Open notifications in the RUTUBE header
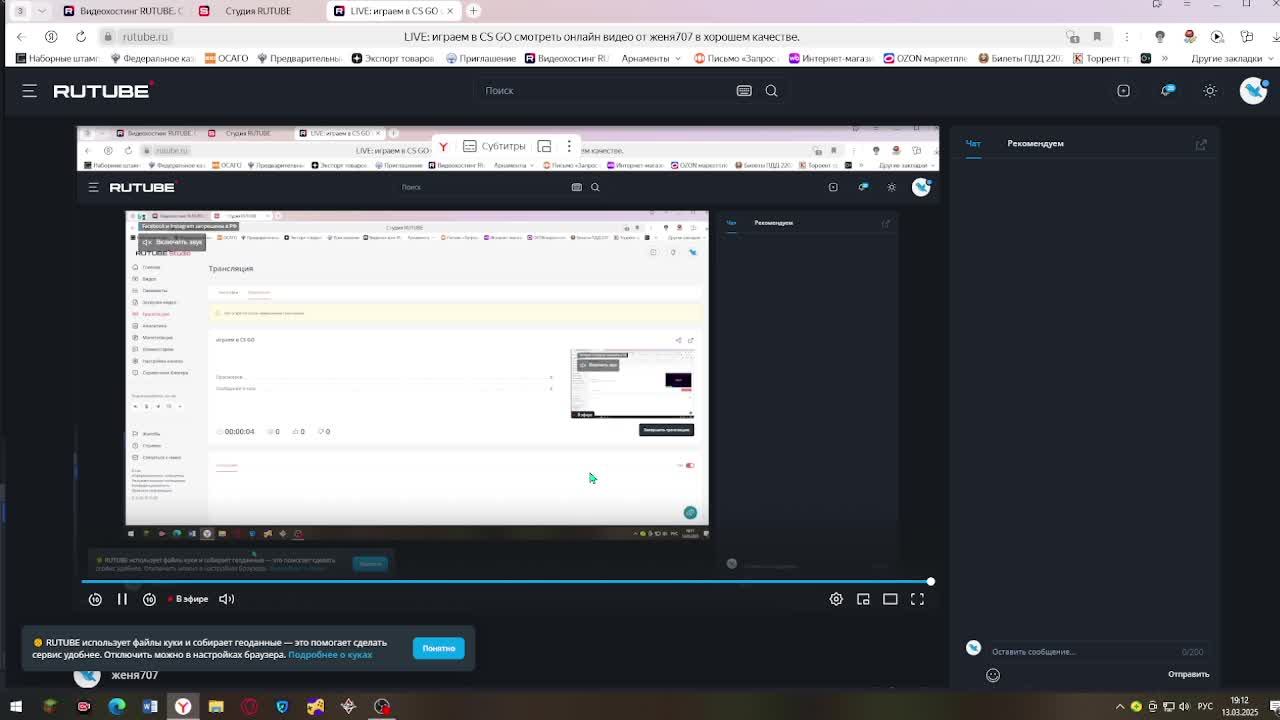The width and height of the screenshot is (1280, 720). (1167, 91)
